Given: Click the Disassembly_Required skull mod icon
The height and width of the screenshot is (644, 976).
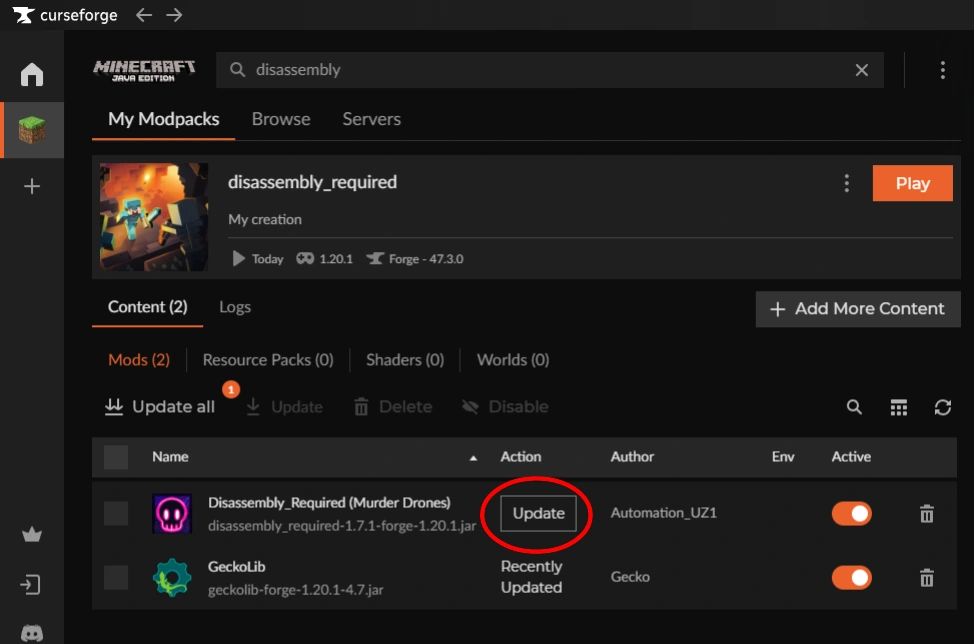Looking at the screenshot, I should pyautogui.click(x=172, y=513).
